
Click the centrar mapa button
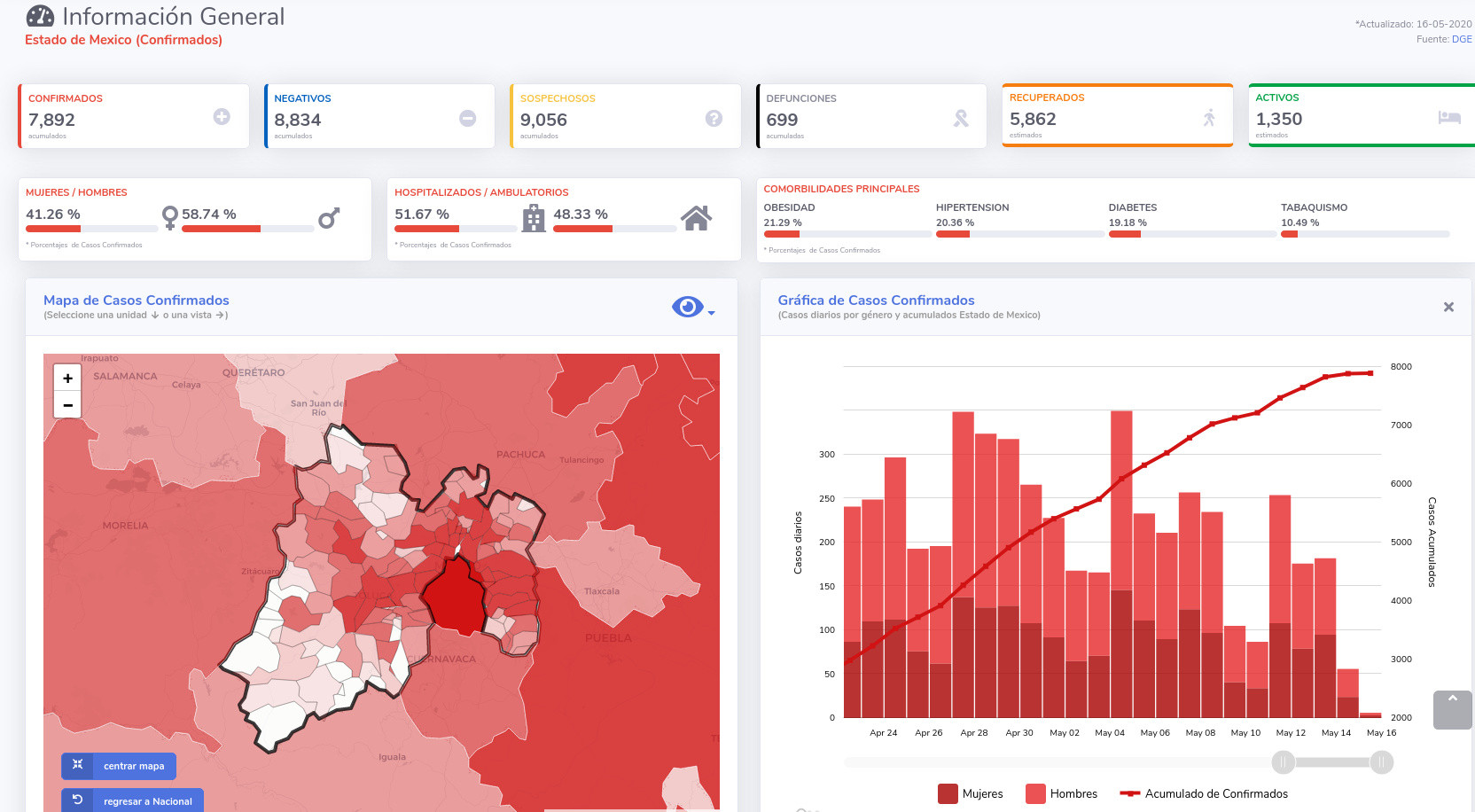pyautogui.click(x=119, y=766)
